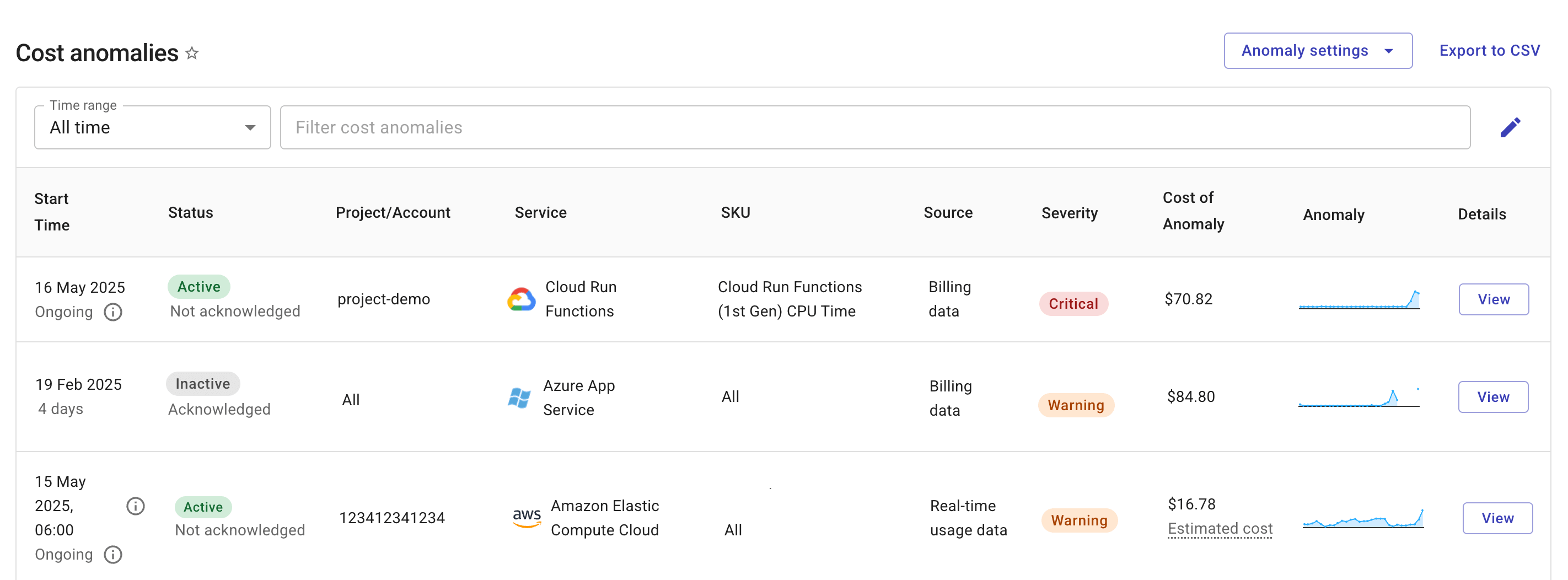Type in the Filter cost anomalies field
Image resolution: width=1568 pixels, height=580 pixels.
coord(874,128)
